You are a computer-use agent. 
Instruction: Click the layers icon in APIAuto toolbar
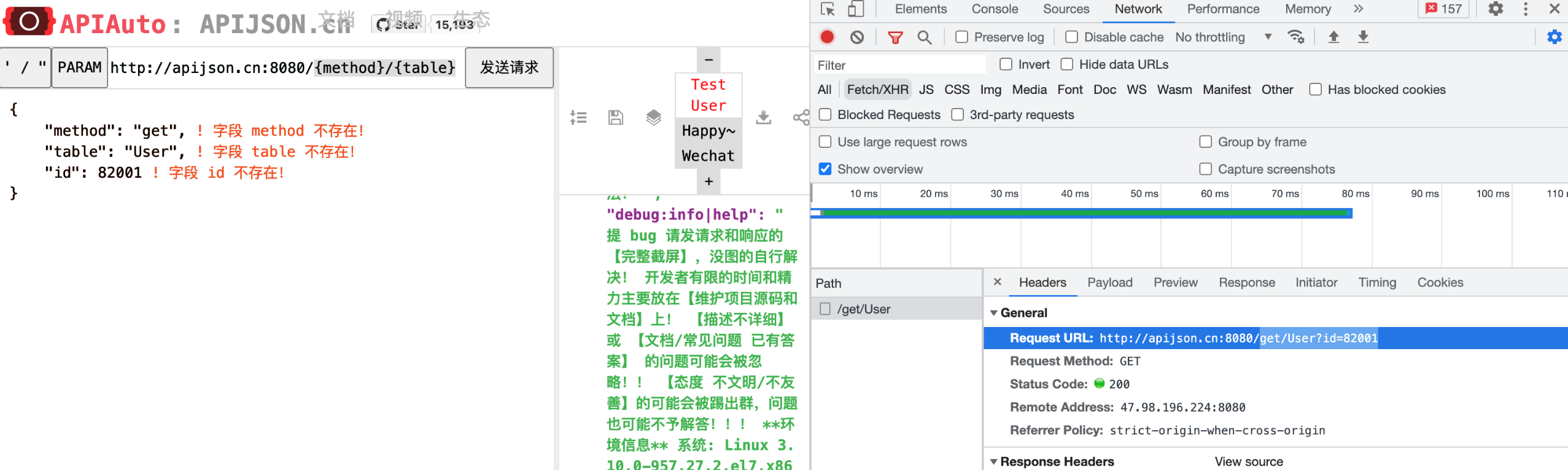point(654,117)
